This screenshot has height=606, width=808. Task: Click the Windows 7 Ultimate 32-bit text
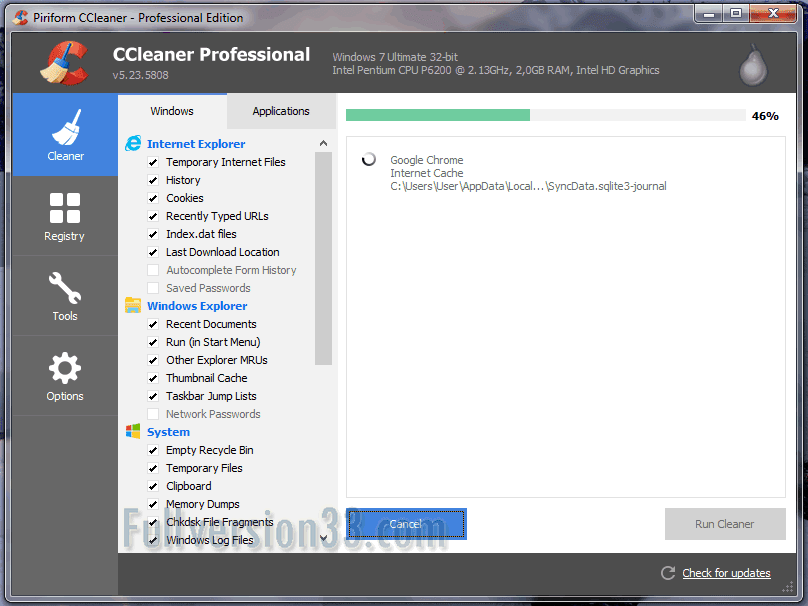click(x=395, y=57)
